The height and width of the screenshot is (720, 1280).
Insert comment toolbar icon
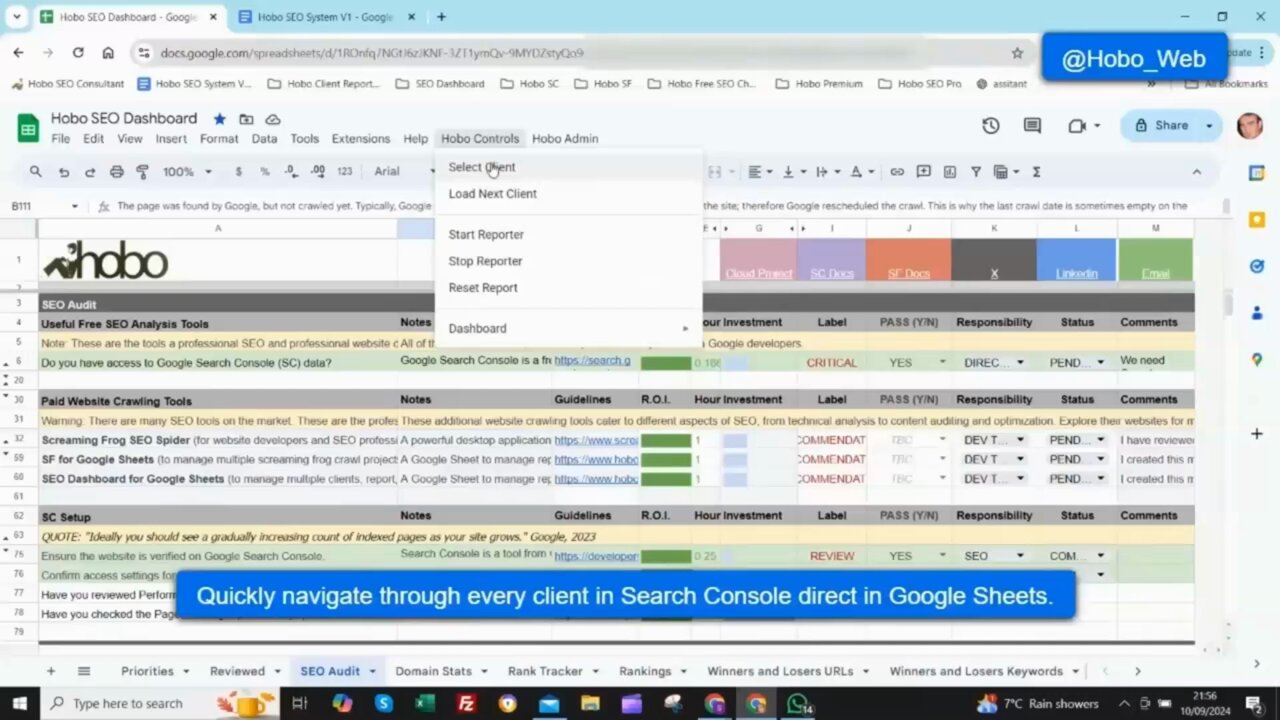click(x=924, y=172)
